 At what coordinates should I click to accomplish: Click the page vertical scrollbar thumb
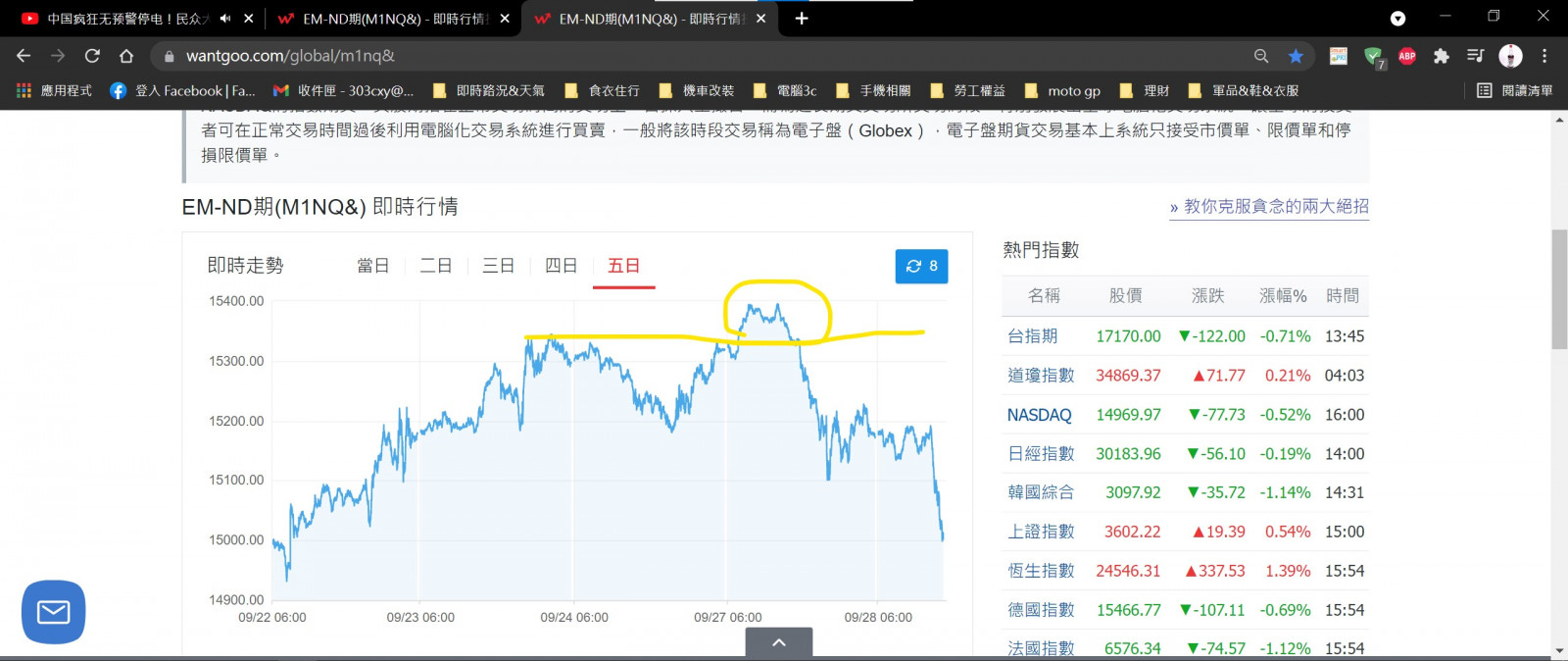1559,289
